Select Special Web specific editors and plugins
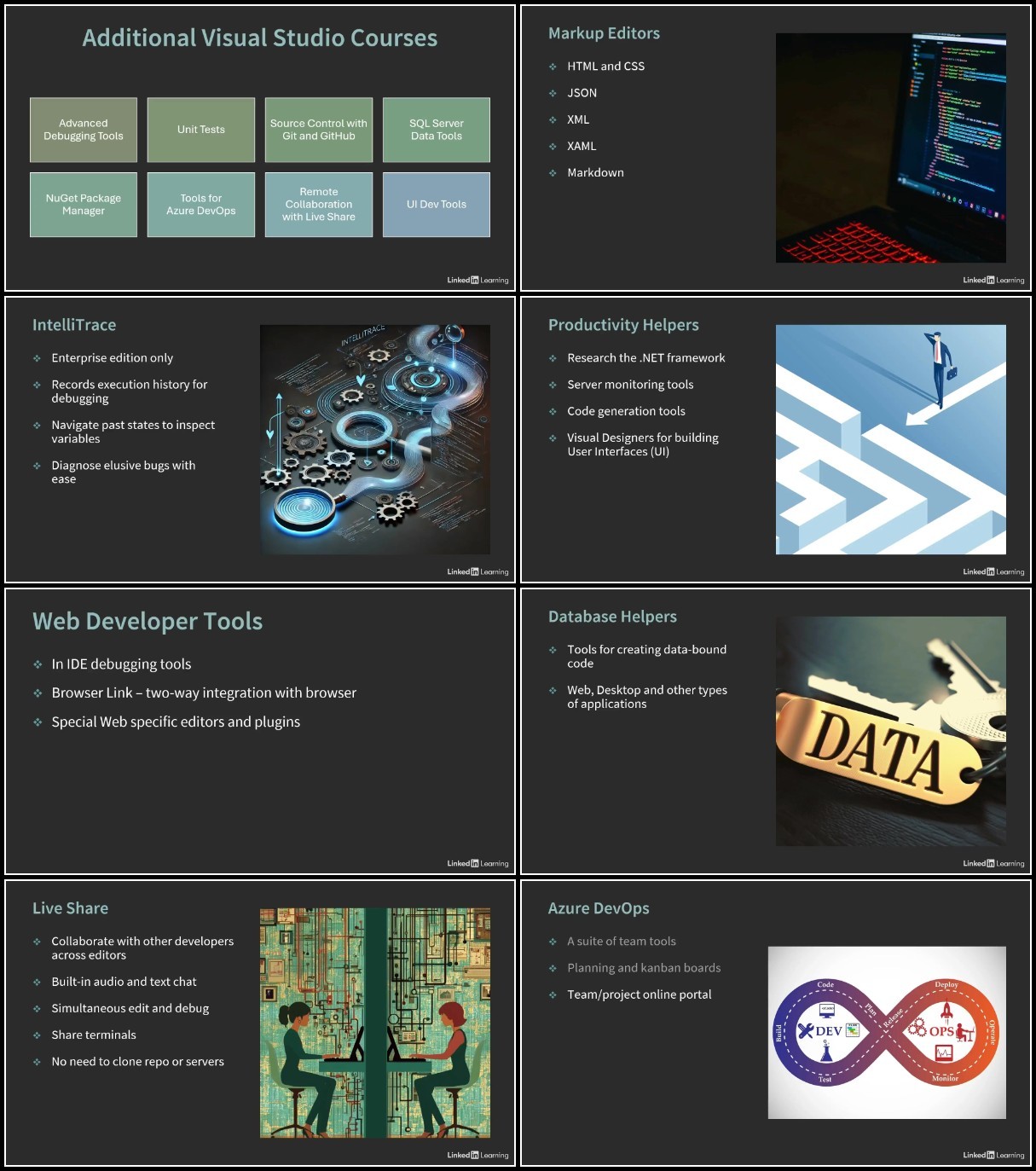 [176, 722]
